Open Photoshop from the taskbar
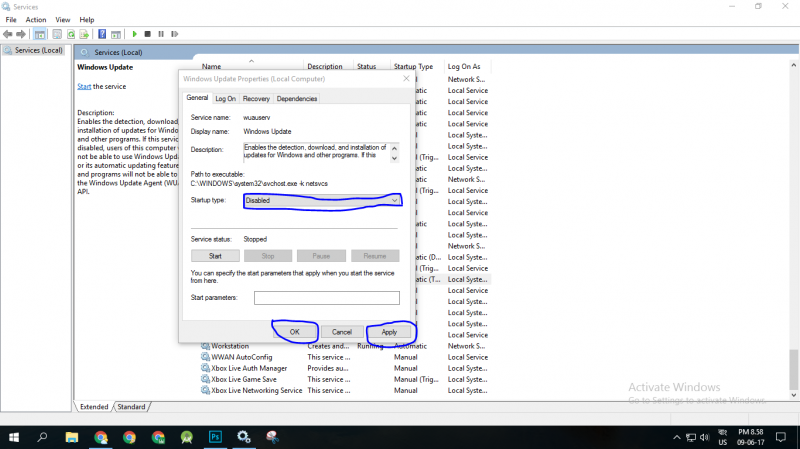This screenshot has width=800, height=449. pos(215,437)
